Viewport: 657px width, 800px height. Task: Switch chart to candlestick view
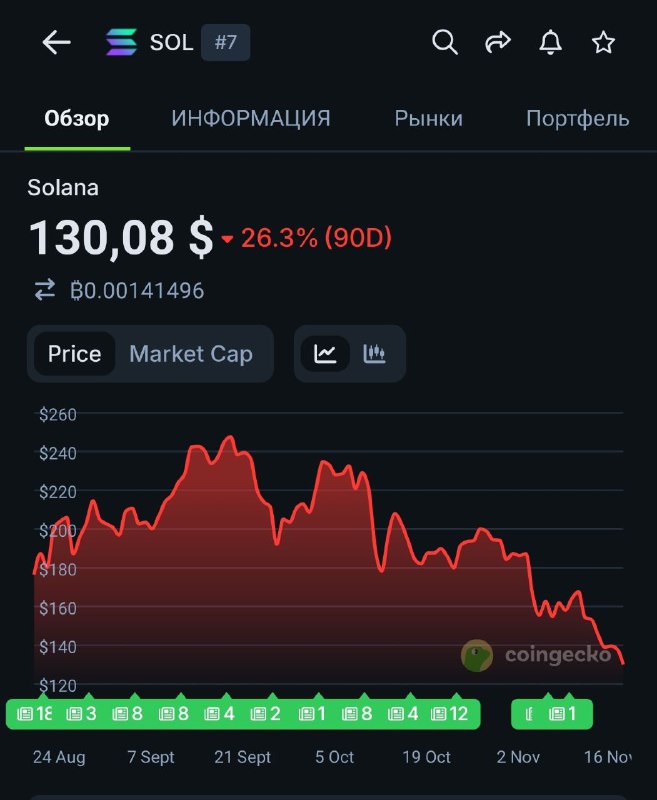click(375, 353)
